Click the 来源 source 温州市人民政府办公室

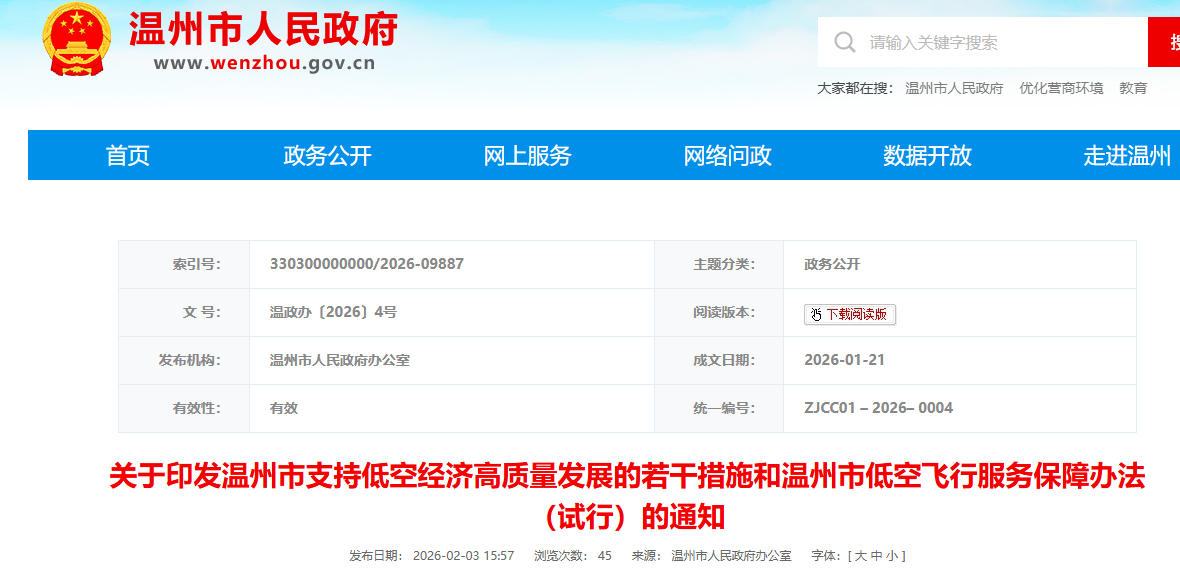(731, 556)
